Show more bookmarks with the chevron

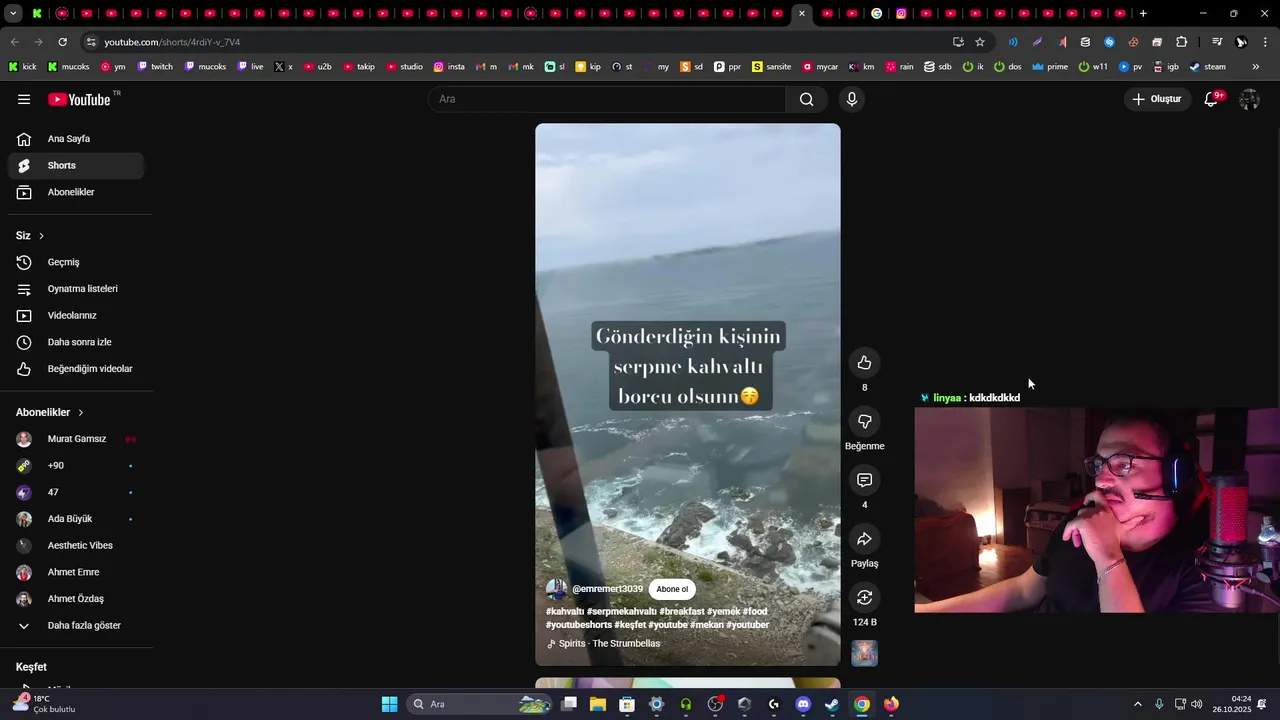pyautogui.click(x=1255, y=67)
